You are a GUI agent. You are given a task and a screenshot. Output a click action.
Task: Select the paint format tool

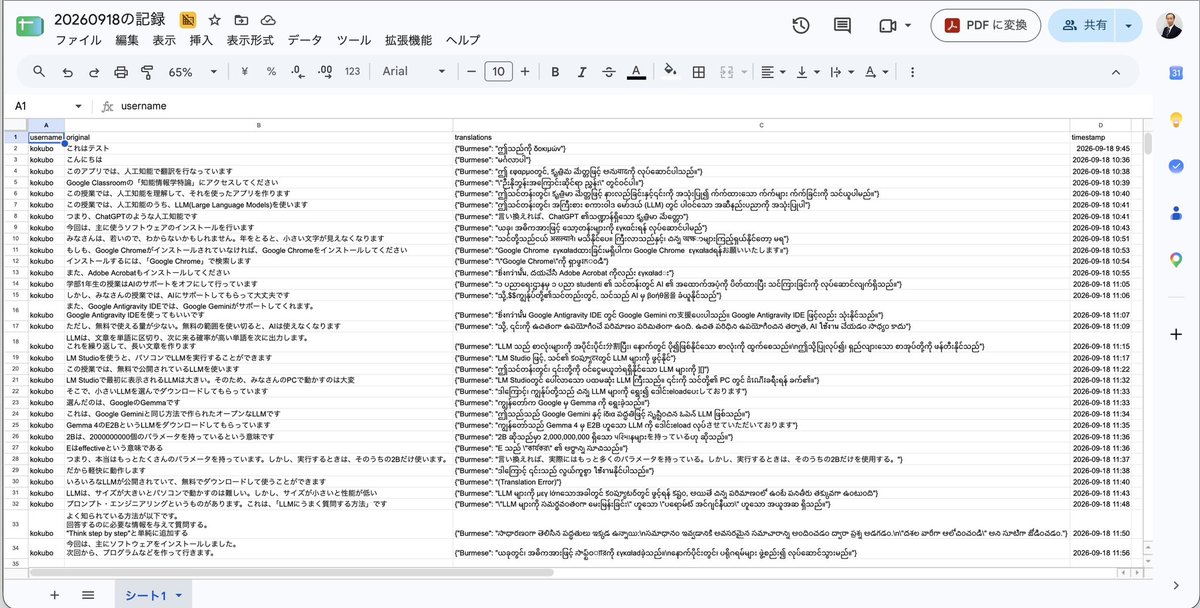148,71
